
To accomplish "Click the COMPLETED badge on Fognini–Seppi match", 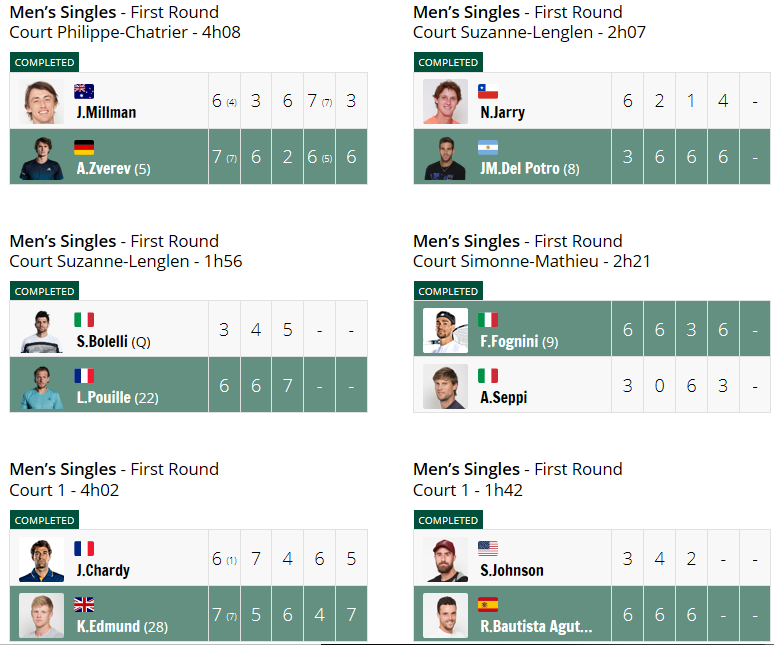I will [x=448, y=291].
